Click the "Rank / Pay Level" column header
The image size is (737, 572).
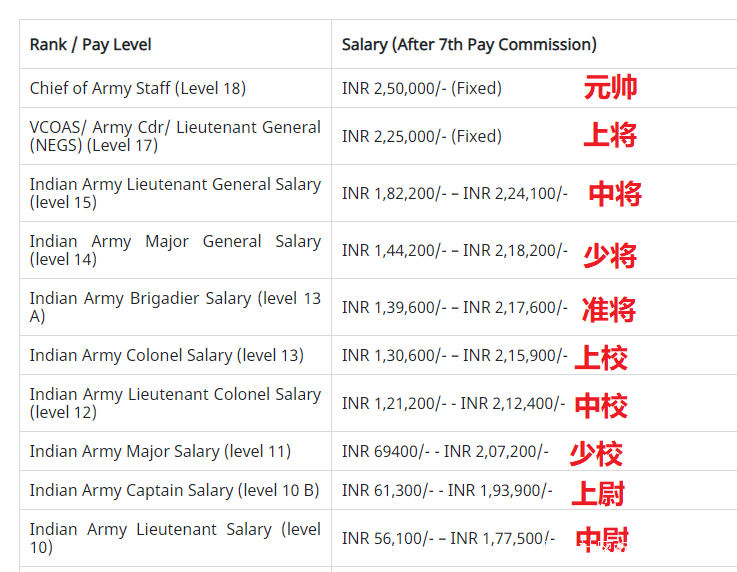pos(91,44)
